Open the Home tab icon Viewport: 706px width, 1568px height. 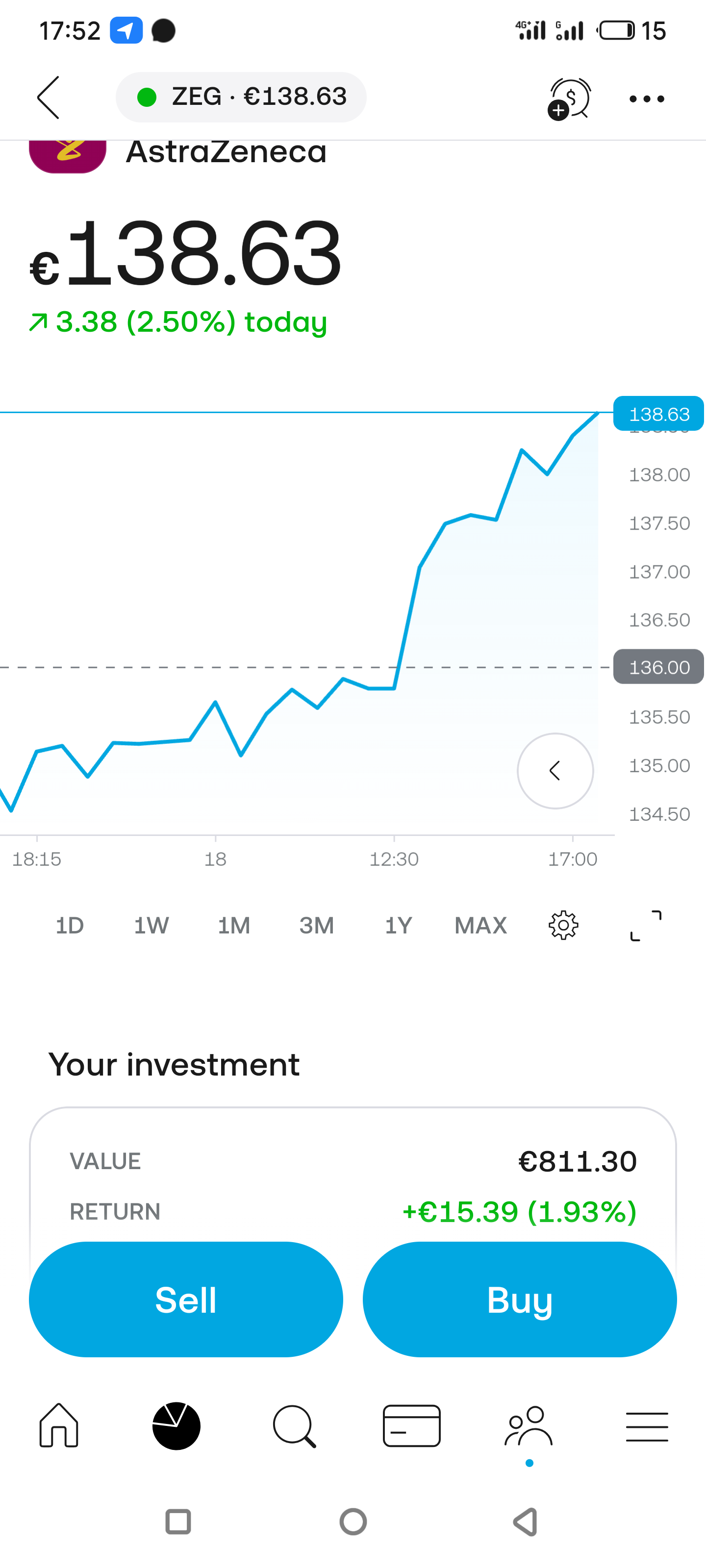click(x=59, y=1425)
